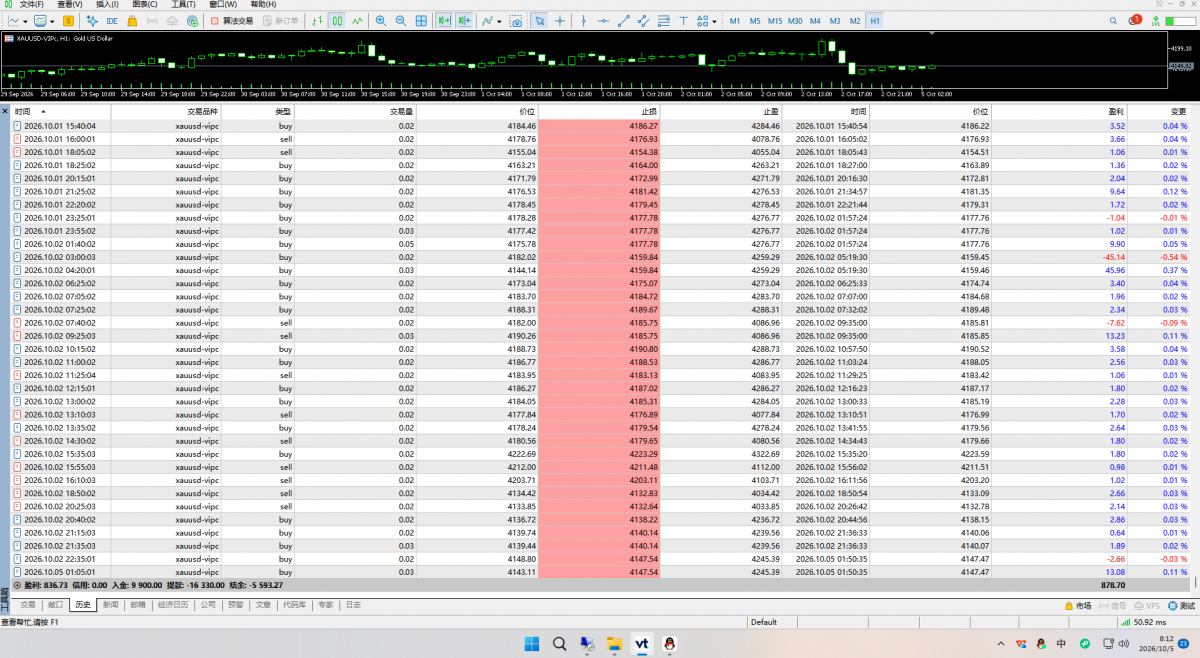The image size is (1200, 658).
Task: Open the shapes objects dropdown
Action: point(715,20)
